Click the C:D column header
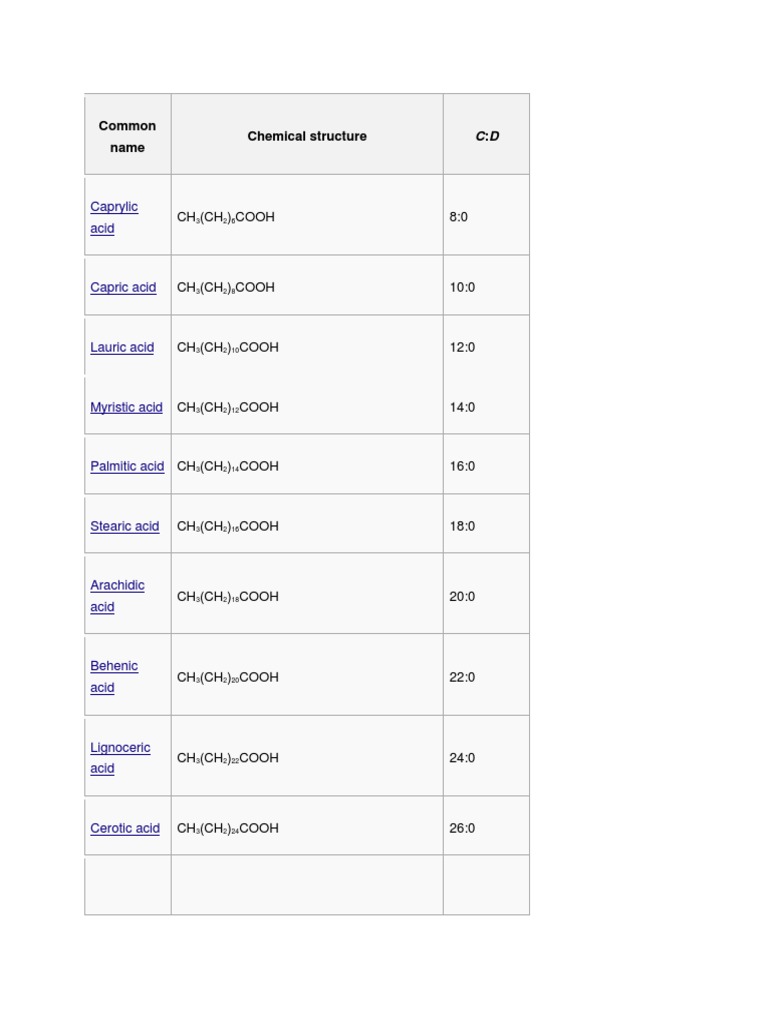768x1024 pixels. point(487,136)
